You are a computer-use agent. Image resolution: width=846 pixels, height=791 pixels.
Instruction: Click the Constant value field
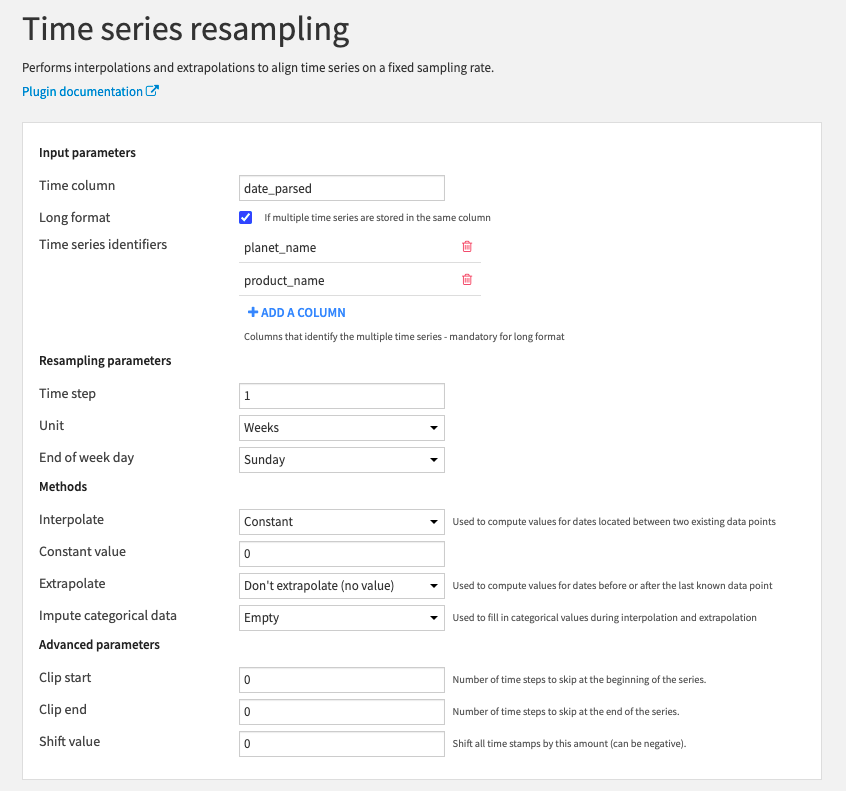[x=342, y=554]
